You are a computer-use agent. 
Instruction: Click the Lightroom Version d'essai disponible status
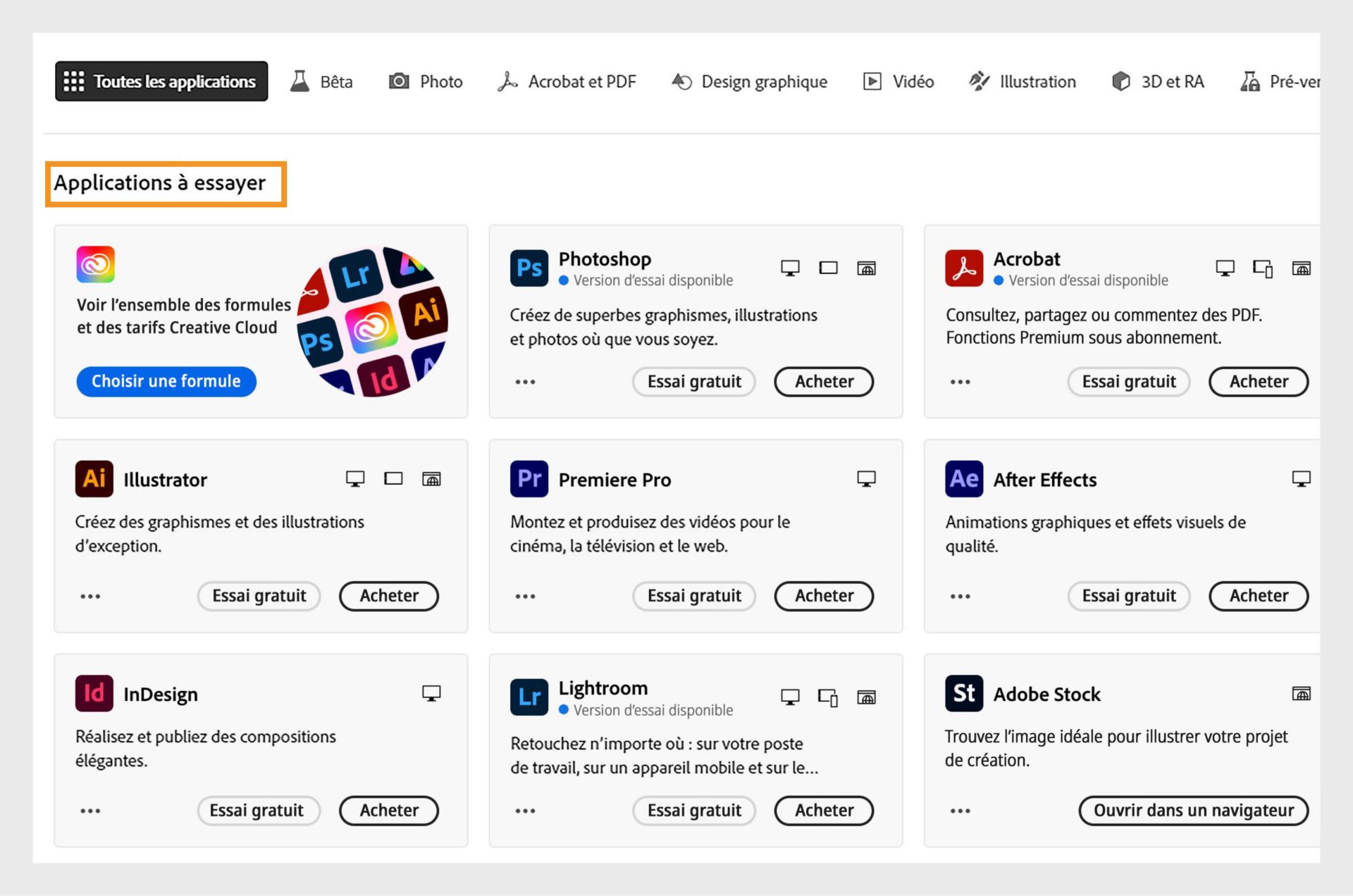click(646, 710)
